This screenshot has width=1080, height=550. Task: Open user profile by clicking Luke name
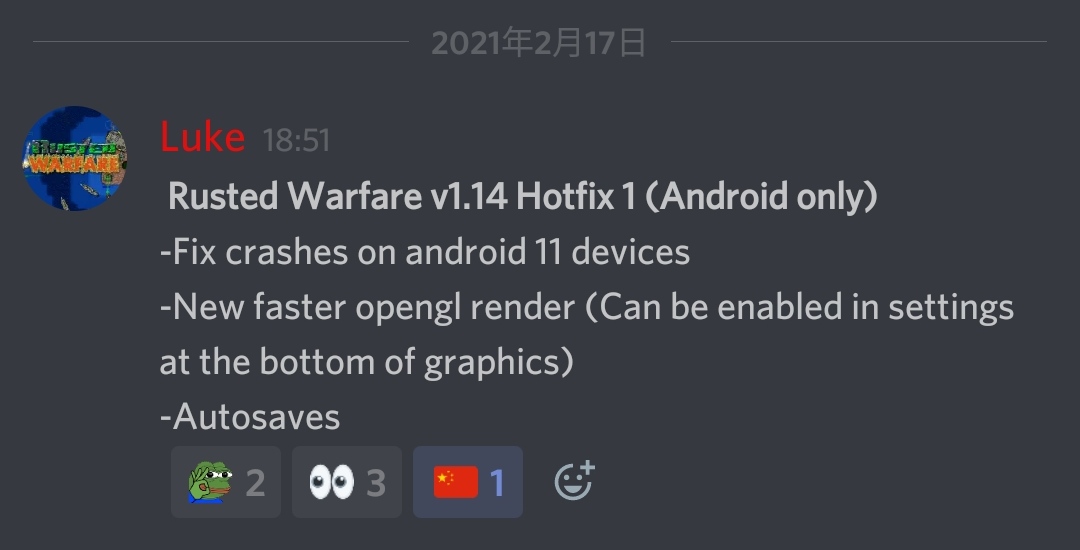click(x=202, y=138)
